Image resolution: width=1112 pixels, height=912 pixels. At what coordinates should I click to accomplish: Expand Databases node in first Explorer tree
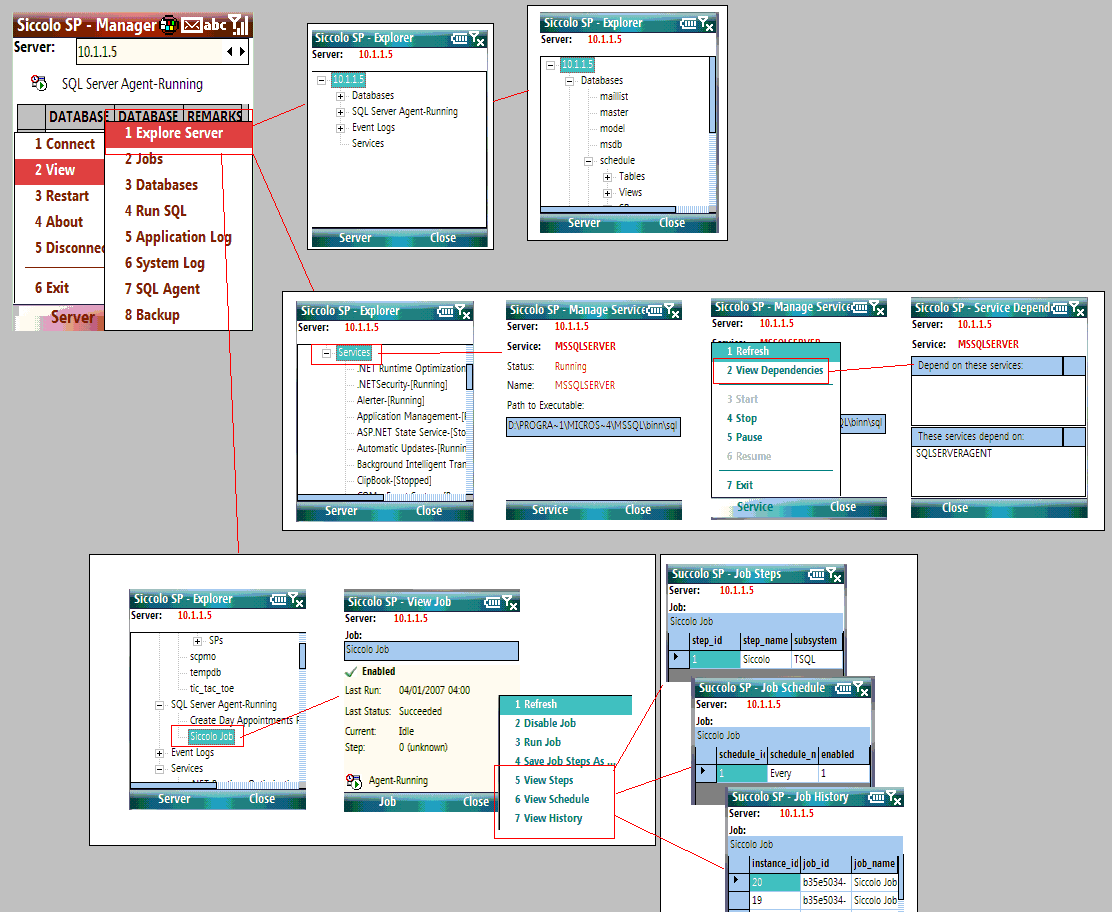tap(340, 96)
